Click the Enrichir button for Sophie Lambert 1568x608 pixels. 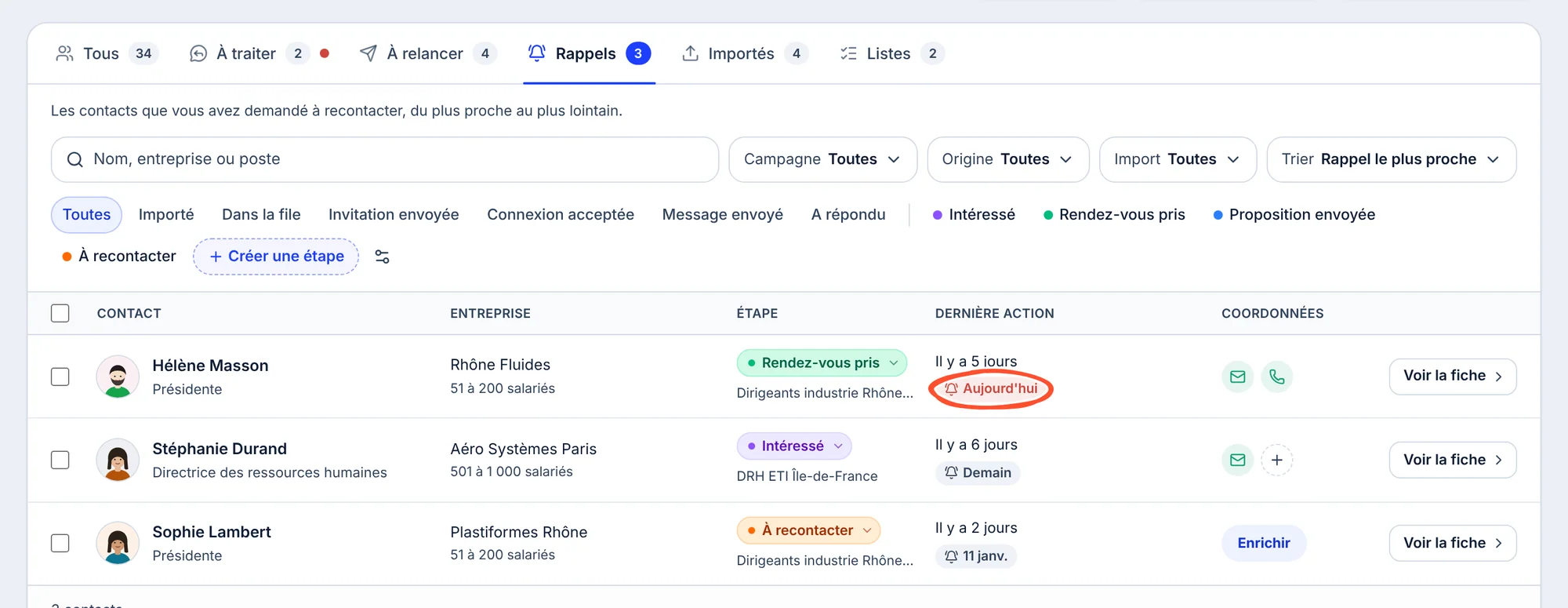click(1263, 543)
